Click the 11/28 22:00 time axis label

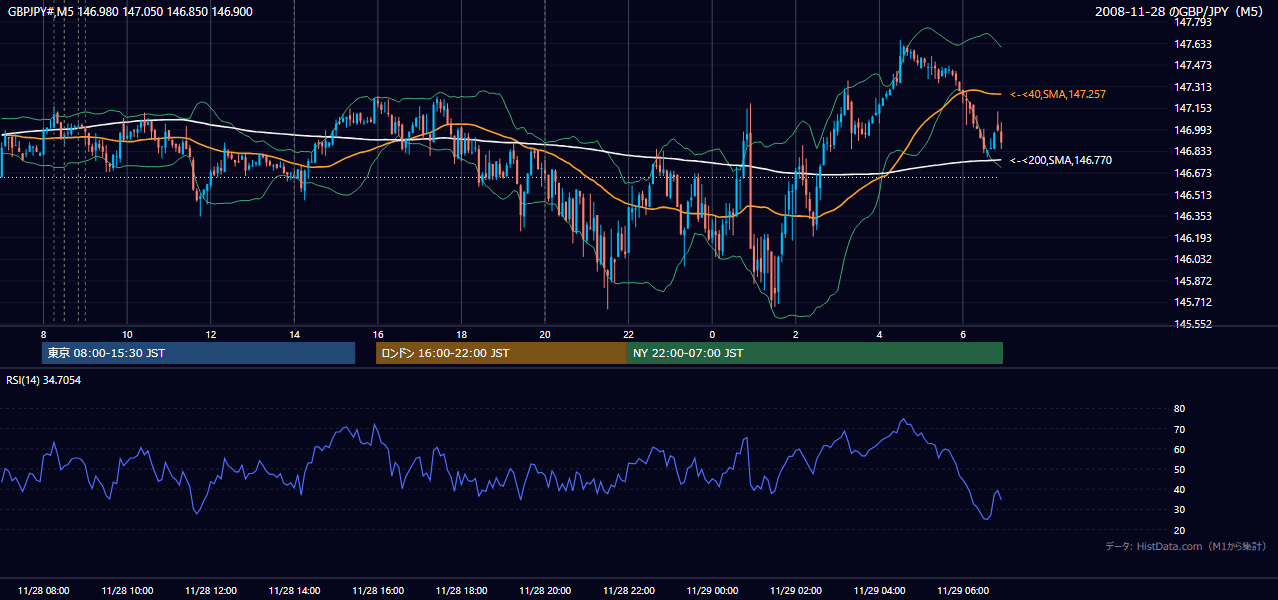click(628, 591)
